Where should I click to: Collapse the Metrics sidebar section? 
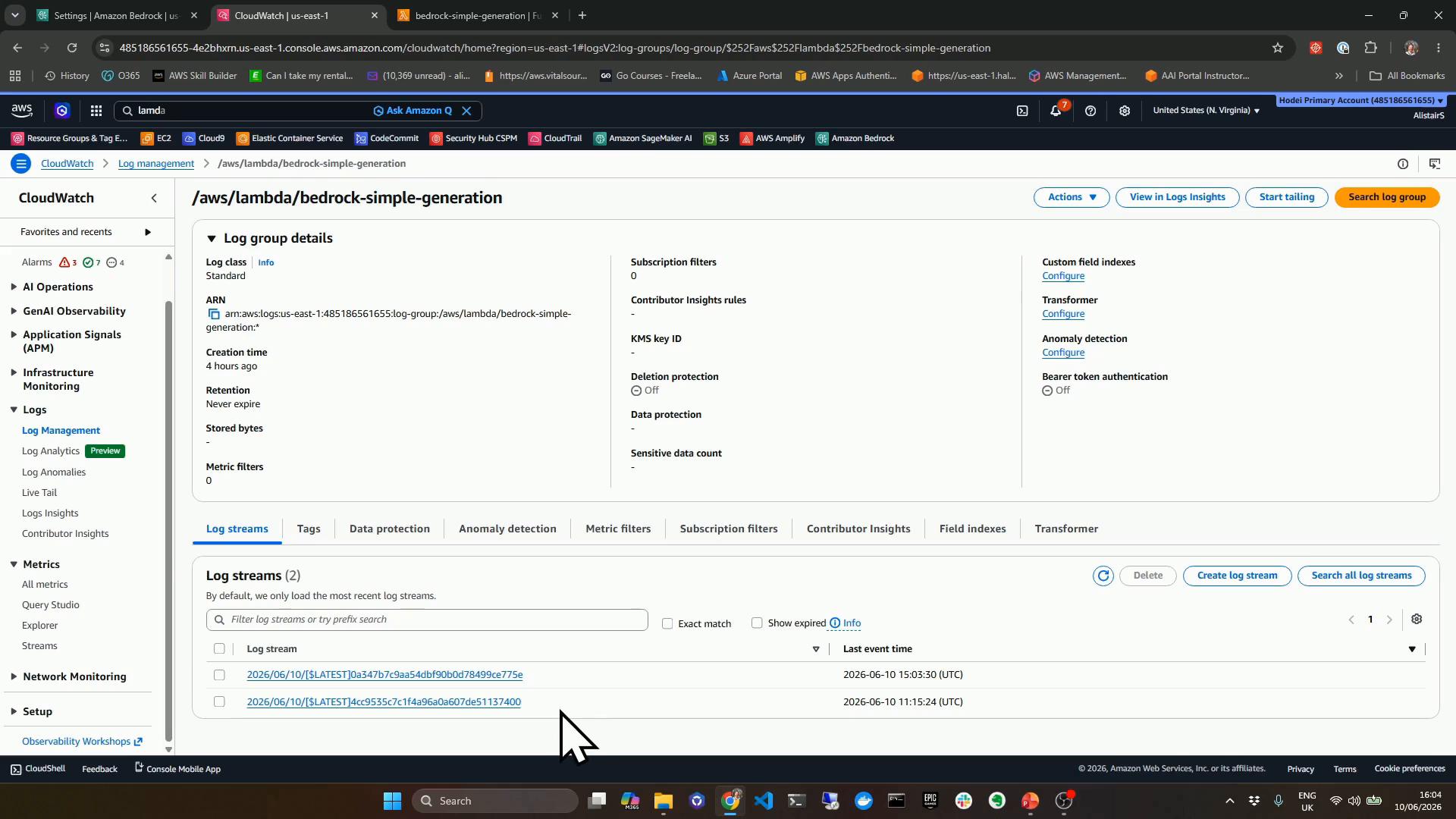(x=14, y=564)
